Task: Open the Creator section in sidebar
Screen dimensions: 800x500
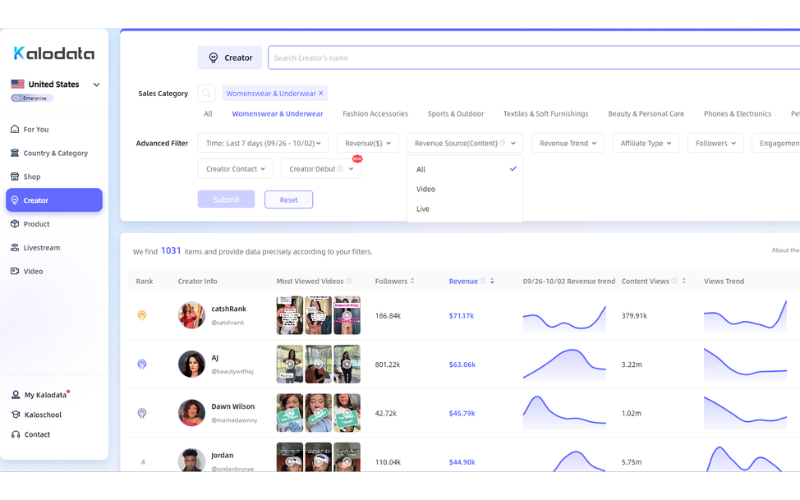Action: [54, 200]
